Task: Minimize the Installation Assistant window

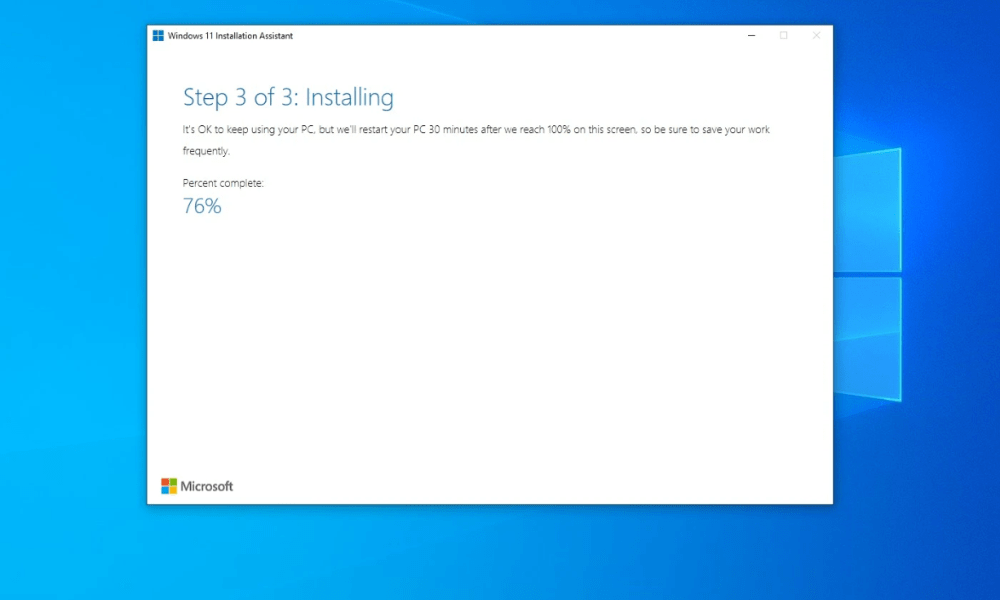Action: coord(751,35)
